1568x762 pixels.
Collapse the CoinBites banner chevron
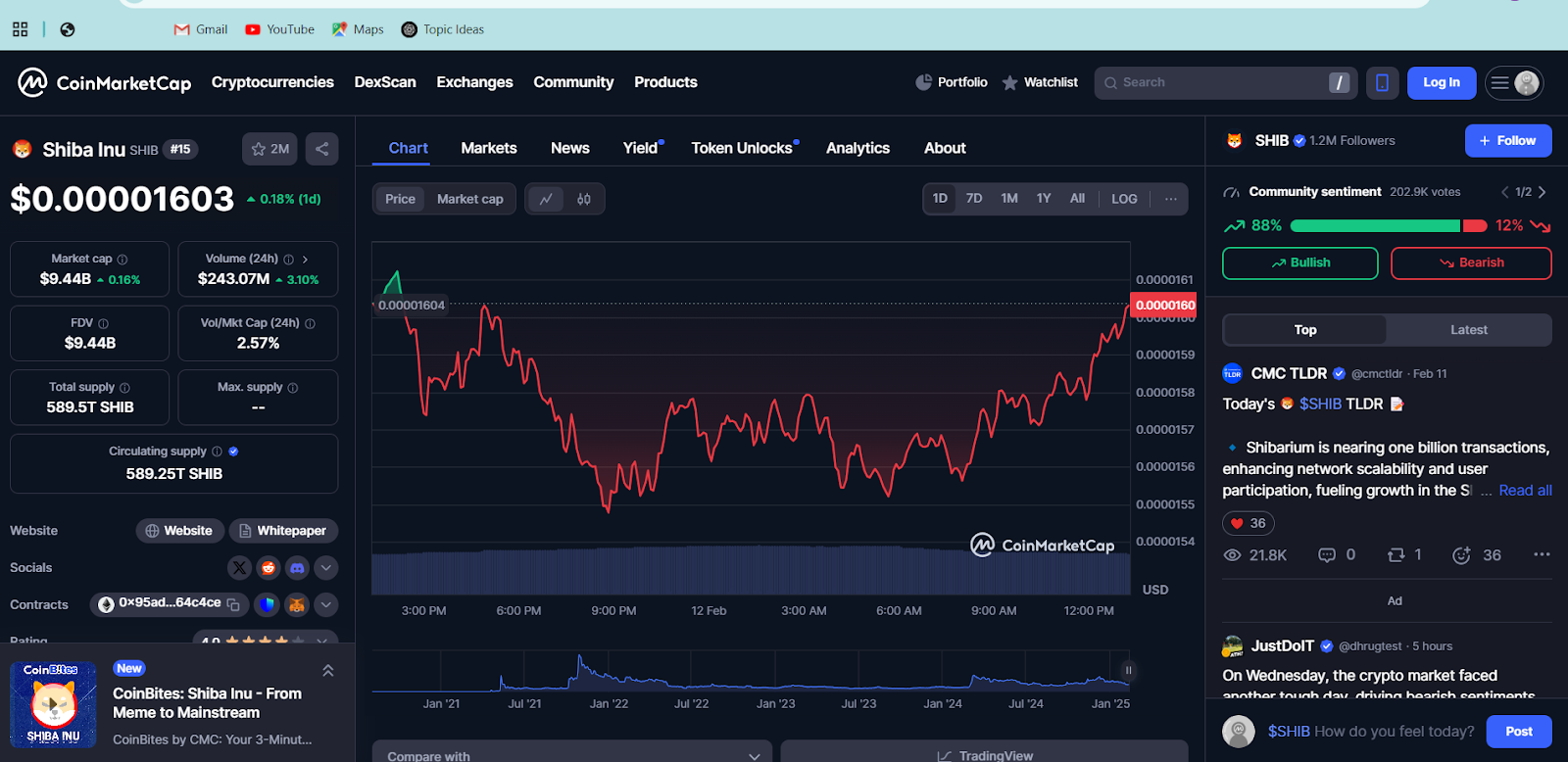click(328, 671)
